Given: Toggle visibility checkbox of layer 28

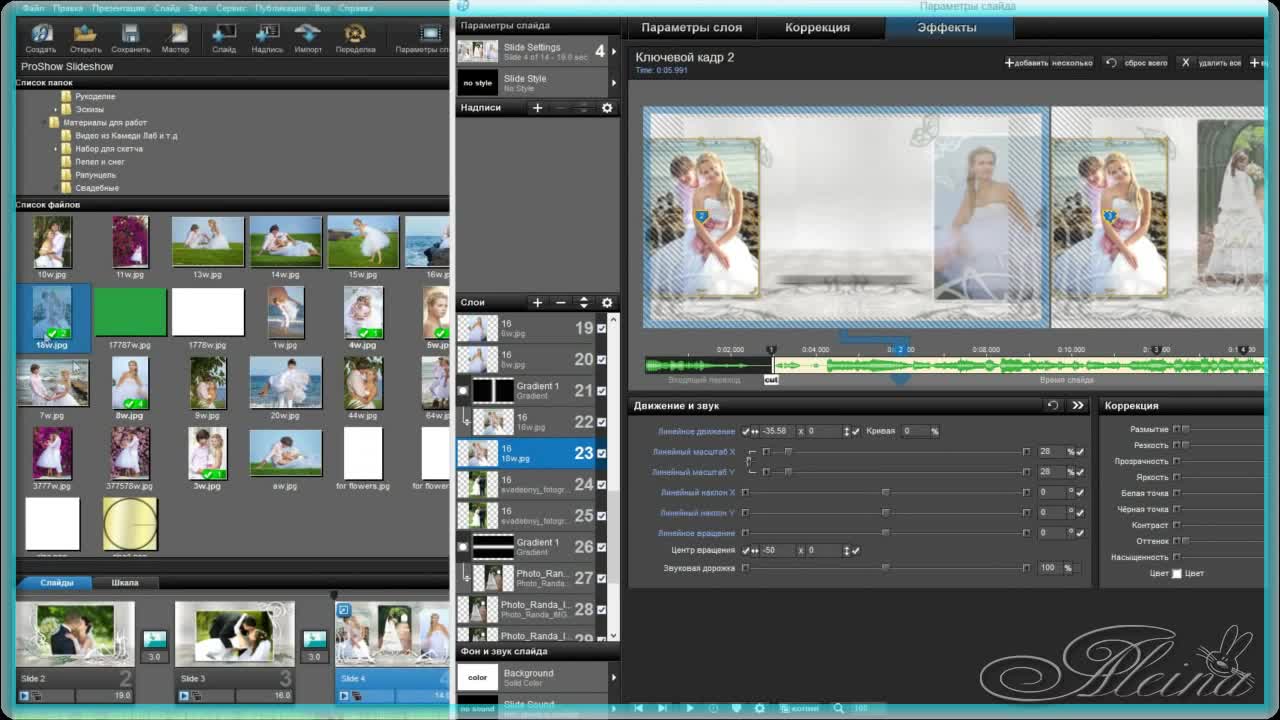Looking at the screenshot, I should (x=601, y=609).
